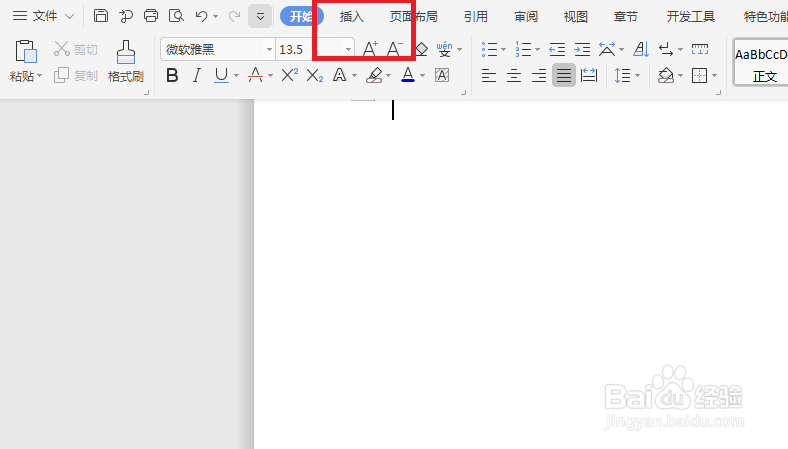Switch to the 视图 tab
The height and width of the screenshot is (449, 788).
[575, 17]
